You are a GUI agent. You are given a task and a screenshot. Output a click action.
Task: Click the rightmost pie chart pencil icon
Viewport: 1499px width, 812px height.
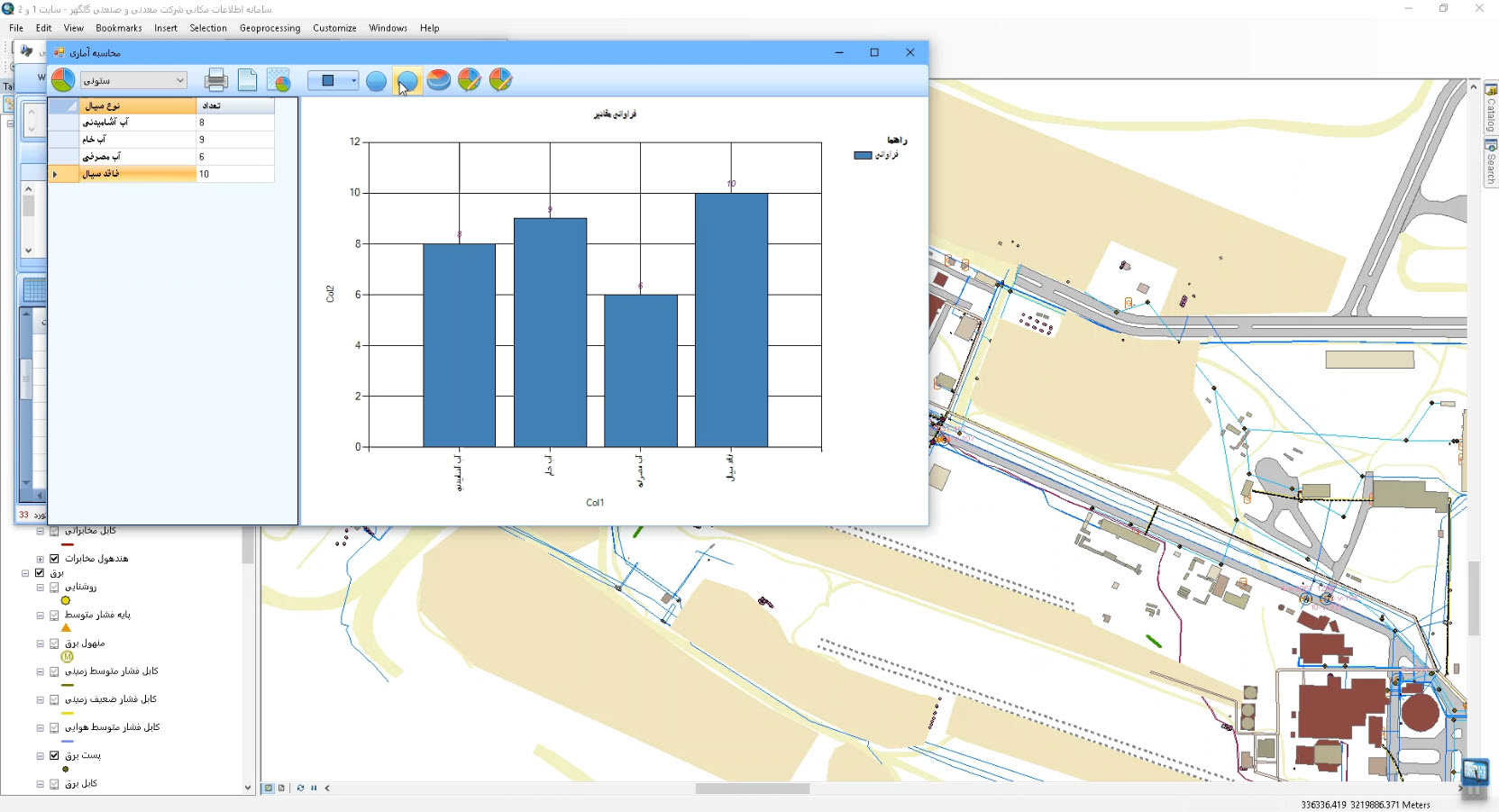pyautogui.click(x=500, y=80)
